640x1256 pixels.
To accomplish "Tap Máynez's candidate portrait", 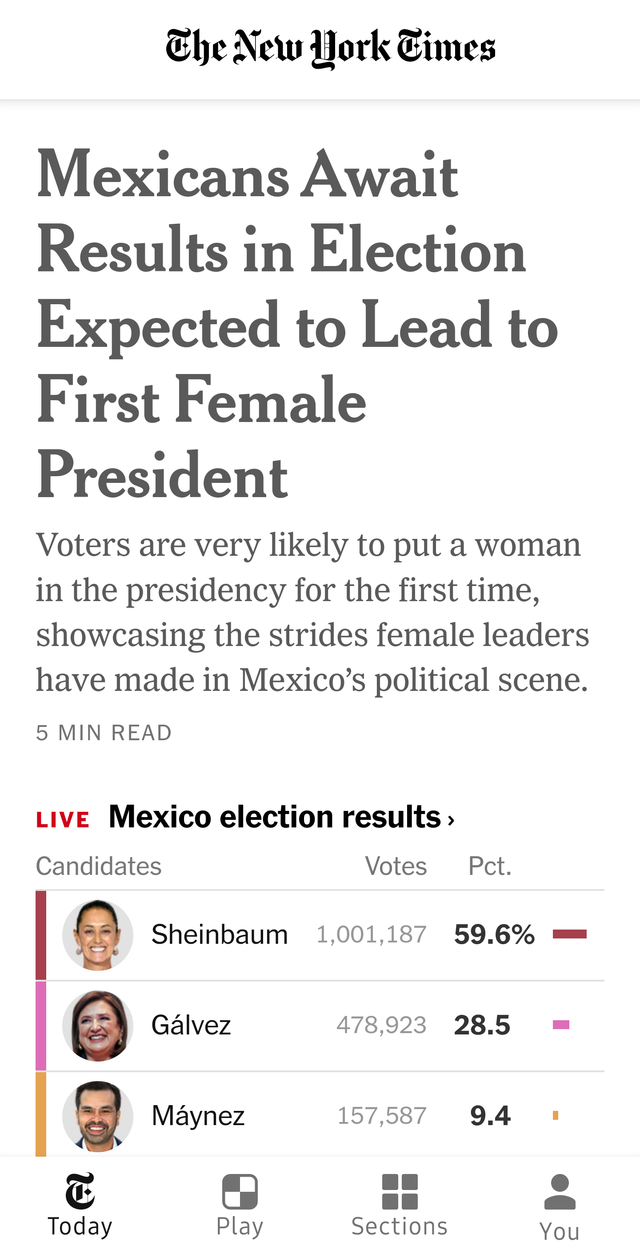I will point(97,1115).
